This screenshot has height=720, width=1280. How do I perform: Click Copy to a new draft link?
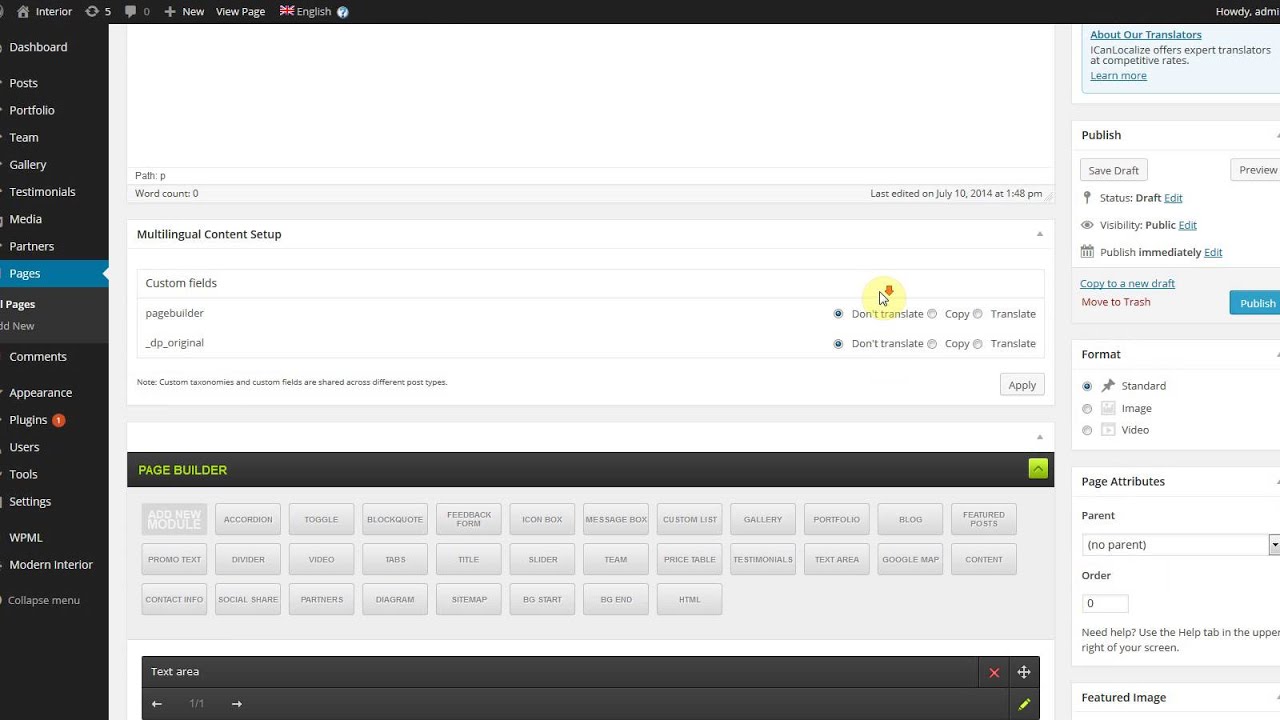(1127, 283)
